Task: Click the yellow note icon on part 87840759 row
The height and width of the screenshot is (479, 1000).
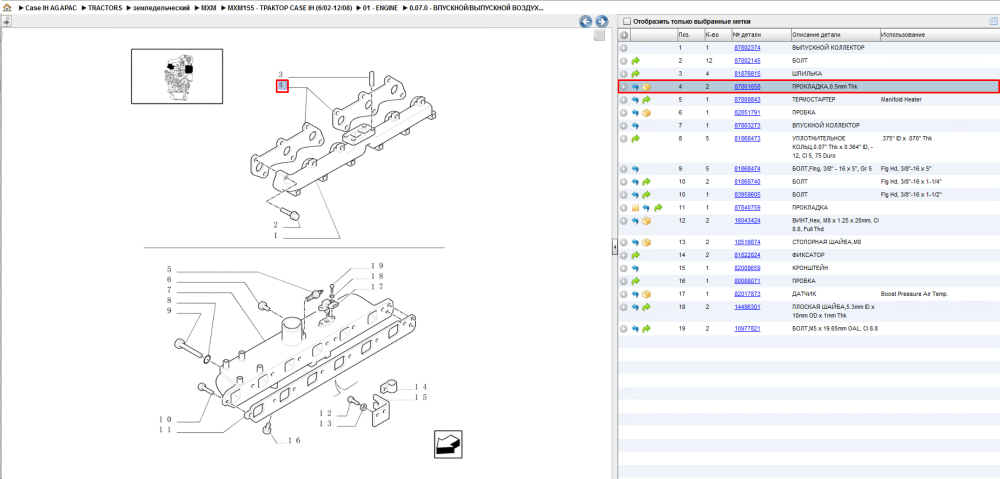Action: click(x=635, y=207)
